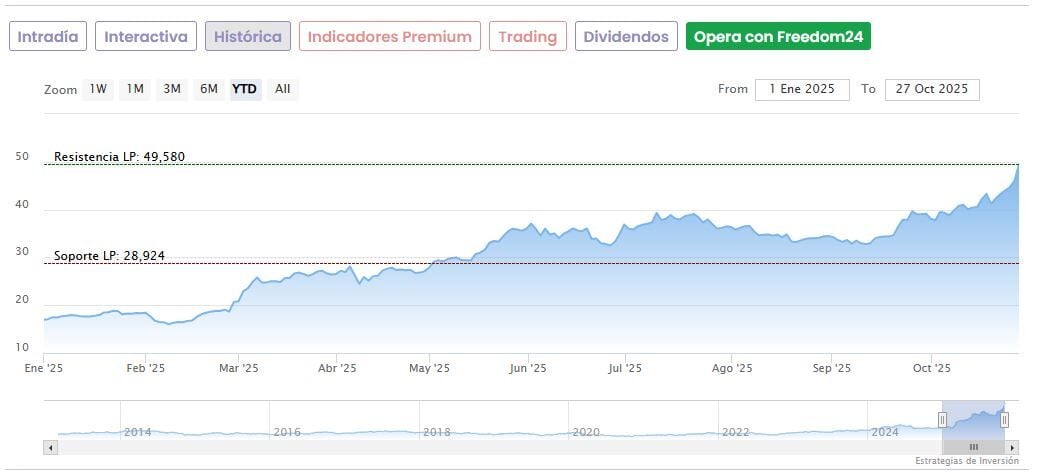Activate the YTD zoom range
Screen dimensions: 1037x476
[245, 89]
